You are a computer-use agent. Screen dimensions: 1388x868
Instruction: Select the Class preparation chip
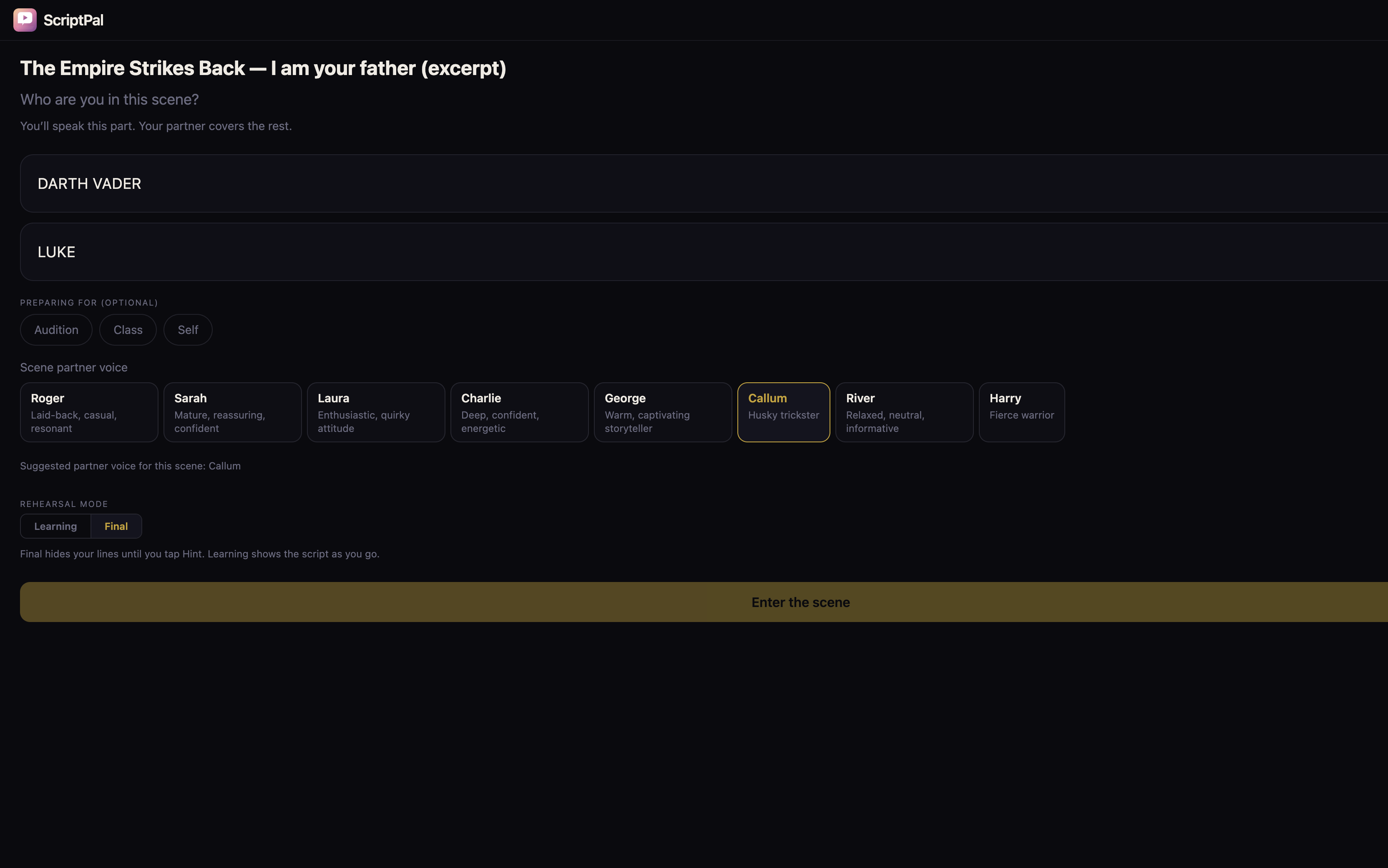[x=128, y=330]
